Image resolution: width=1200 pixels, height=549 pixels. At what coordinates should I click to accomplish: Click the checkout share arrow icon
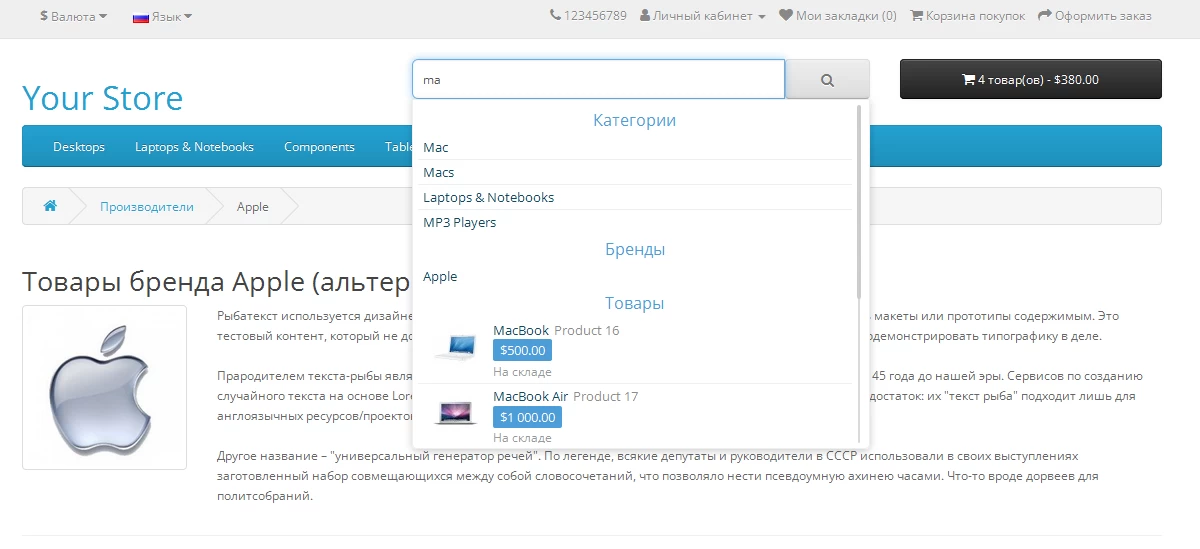[1045, 16]
